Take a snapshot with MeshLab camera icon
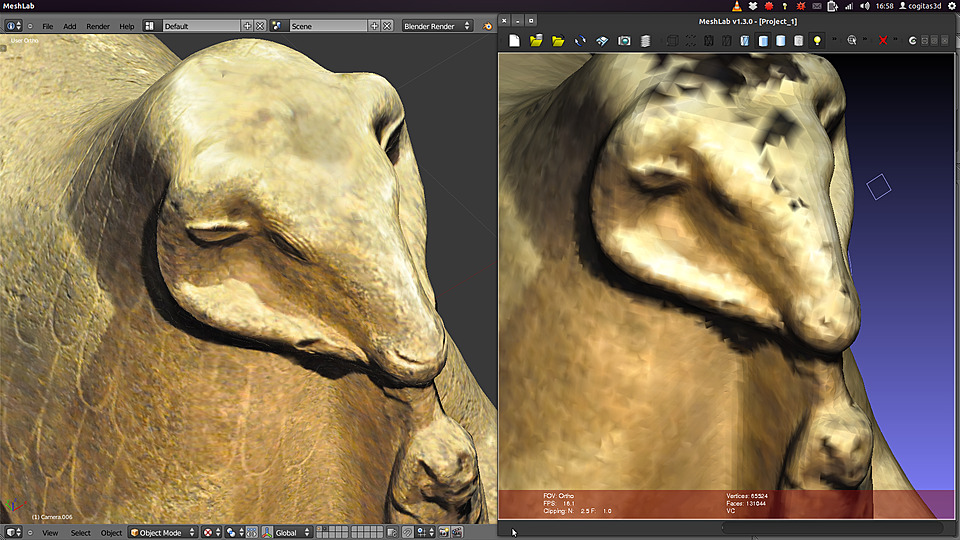The image size is (960, 540). point(624,40)
